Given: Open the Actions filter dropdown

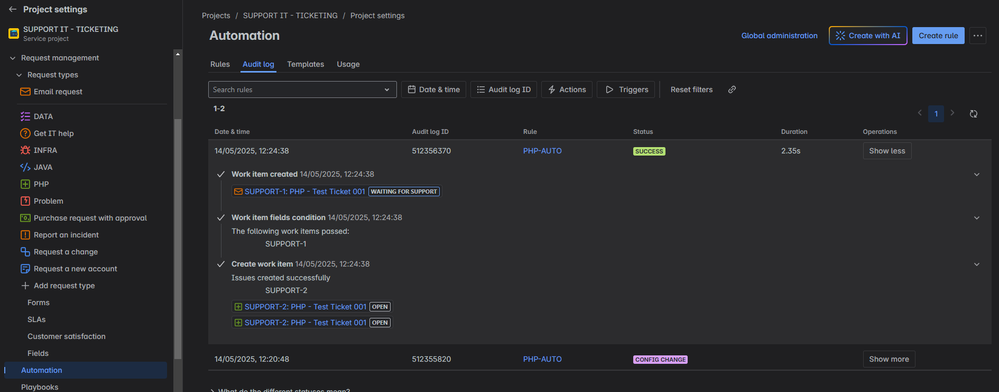Looking at the screenshot, I should [x=567, y=90].
